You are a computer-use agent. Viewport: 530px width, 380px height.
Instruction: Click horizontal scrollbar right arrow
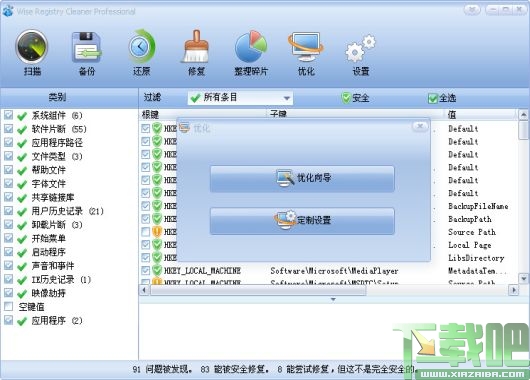point(514,290)
